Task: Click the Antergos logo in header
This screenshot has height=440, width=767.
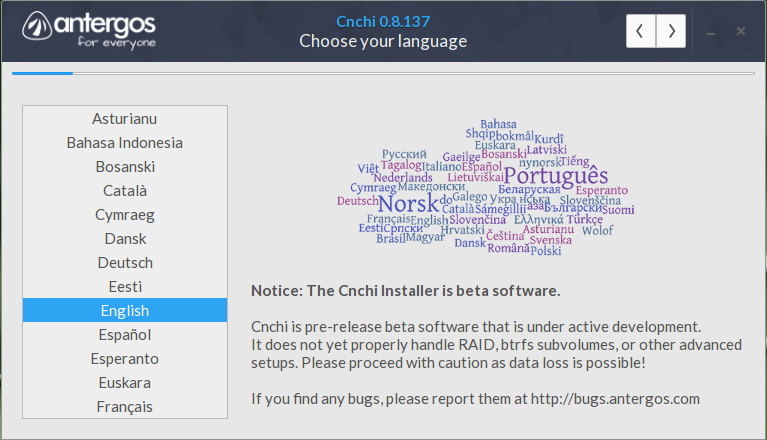Action: click(89, 30)
